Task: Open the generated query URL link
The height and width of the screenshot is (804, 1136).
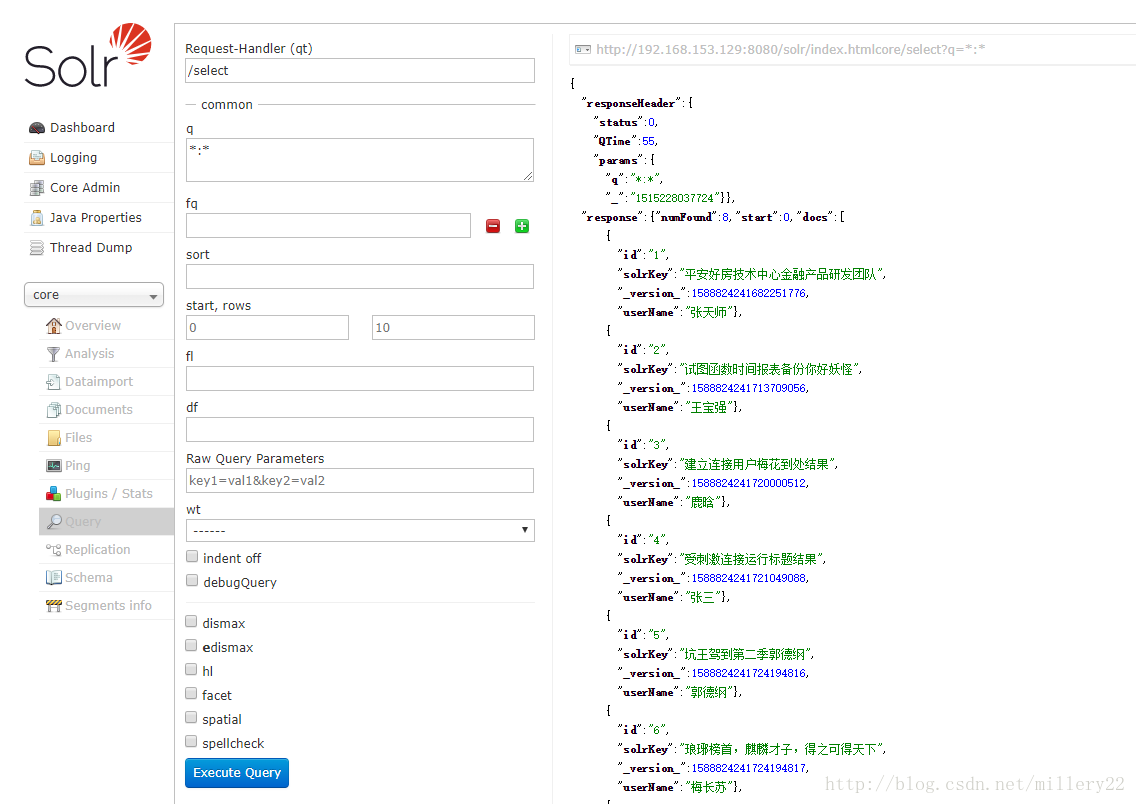Action: [790, 50]
